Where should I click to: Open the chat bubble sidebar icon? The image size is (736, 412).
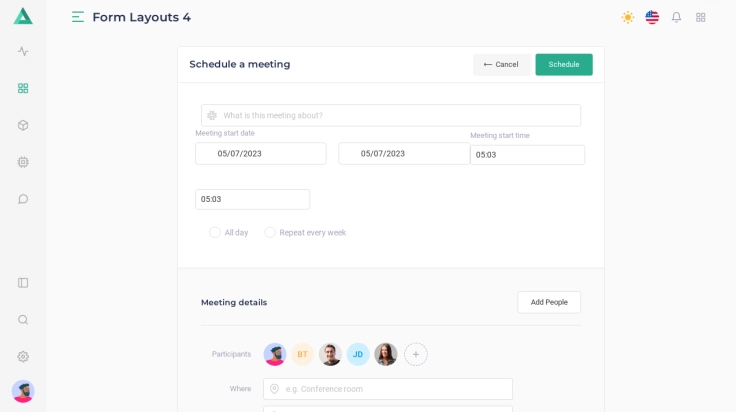(x=23, y=199)
